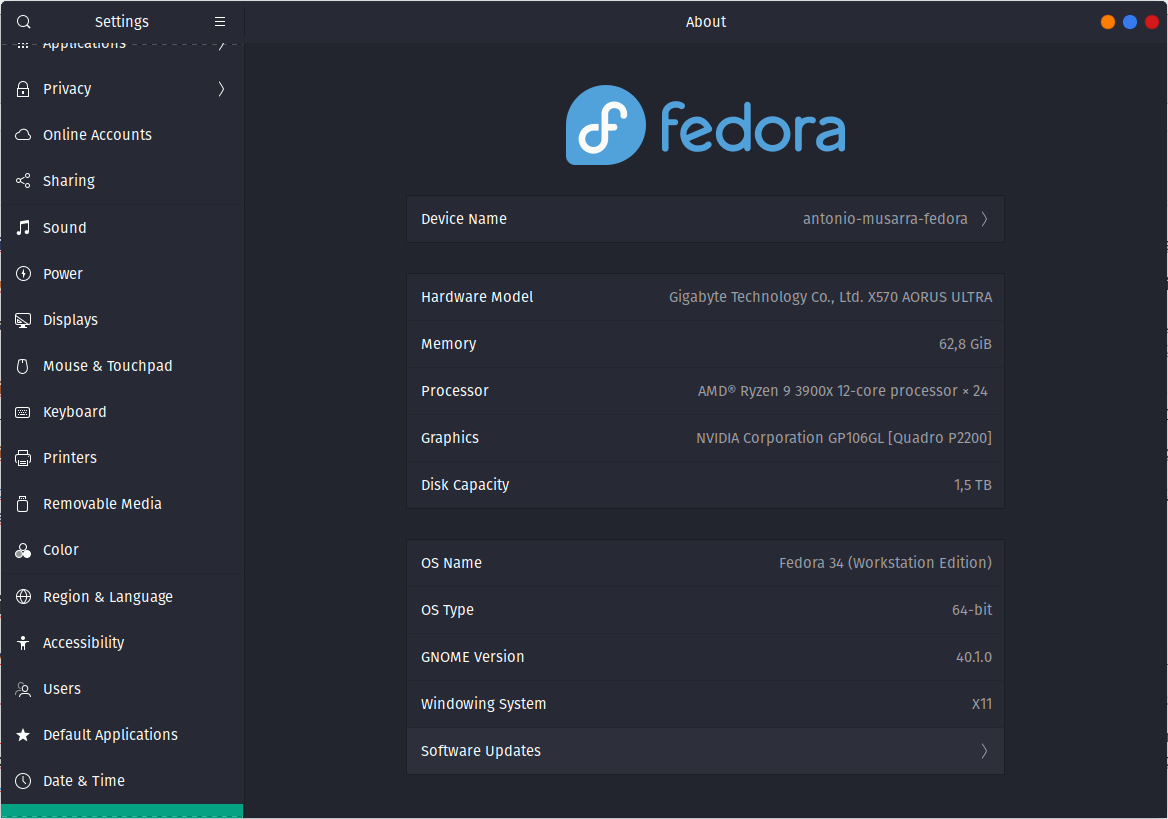
Task: Click the OS Type value 64-bit
Action: [971, 610]
